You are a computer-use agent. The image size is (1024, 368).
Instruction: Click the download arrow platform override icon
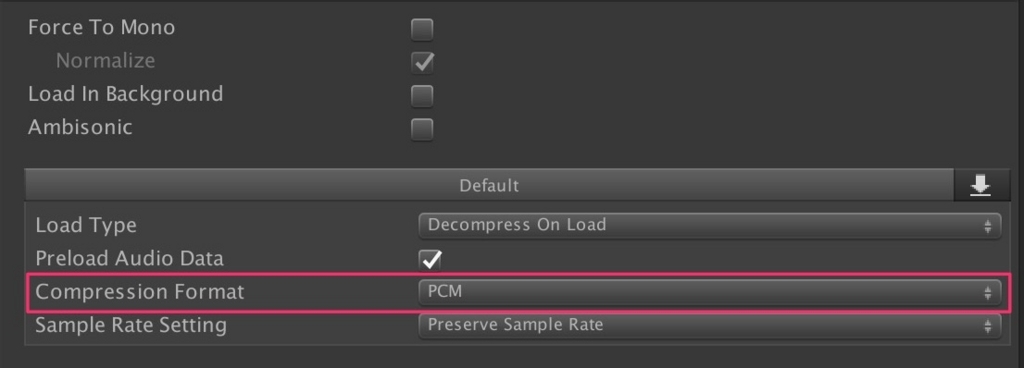pyautogui.click(x=980, y=186)
